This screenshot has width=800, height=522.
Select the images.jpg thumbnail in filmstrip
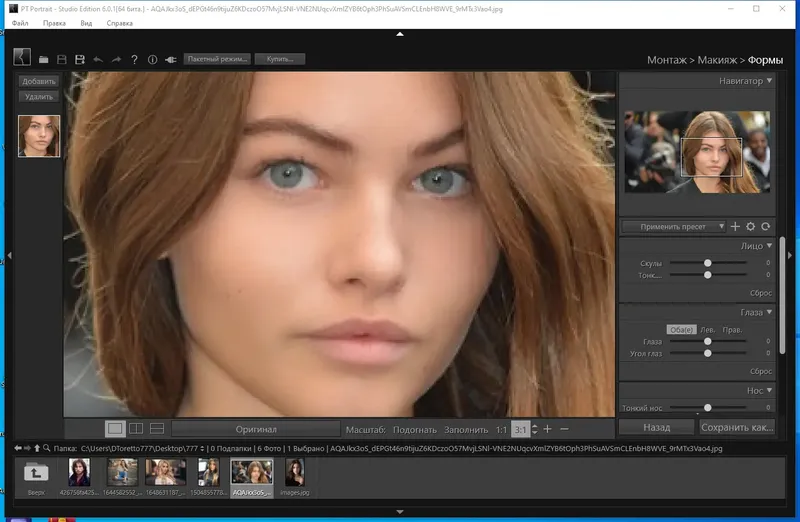(x=296, y=471)
